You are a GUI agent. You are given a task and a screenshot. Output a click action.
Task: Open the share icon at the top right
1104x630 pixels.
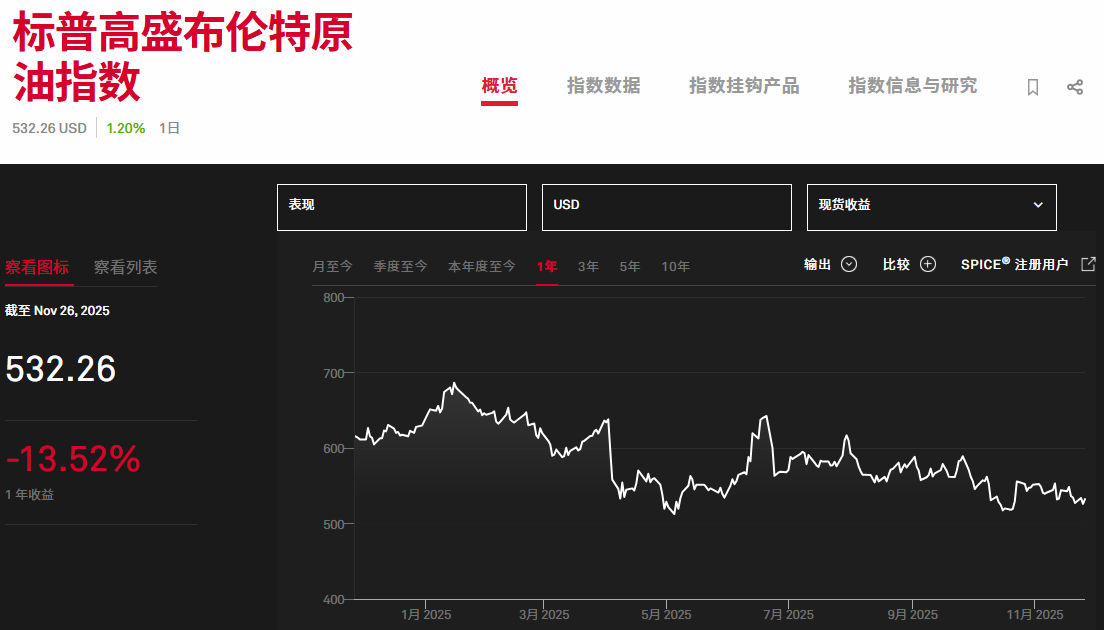1075,87
